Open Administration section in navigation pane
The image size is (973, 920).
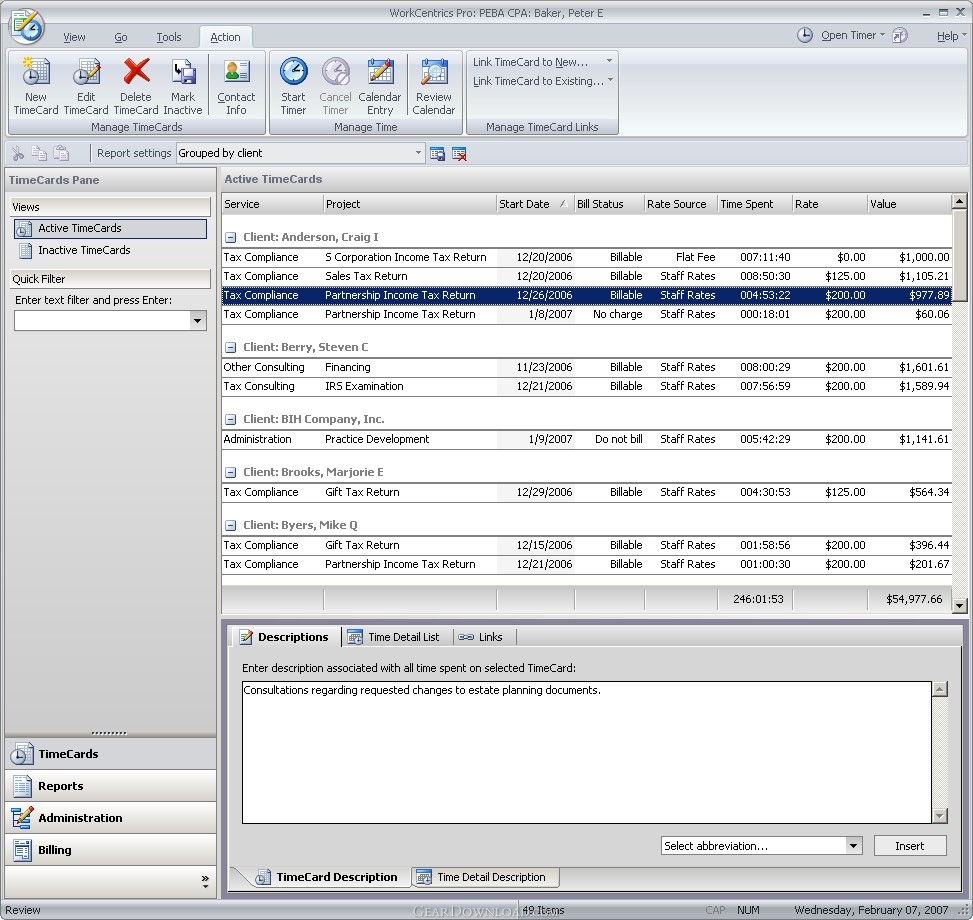point(110,818)
